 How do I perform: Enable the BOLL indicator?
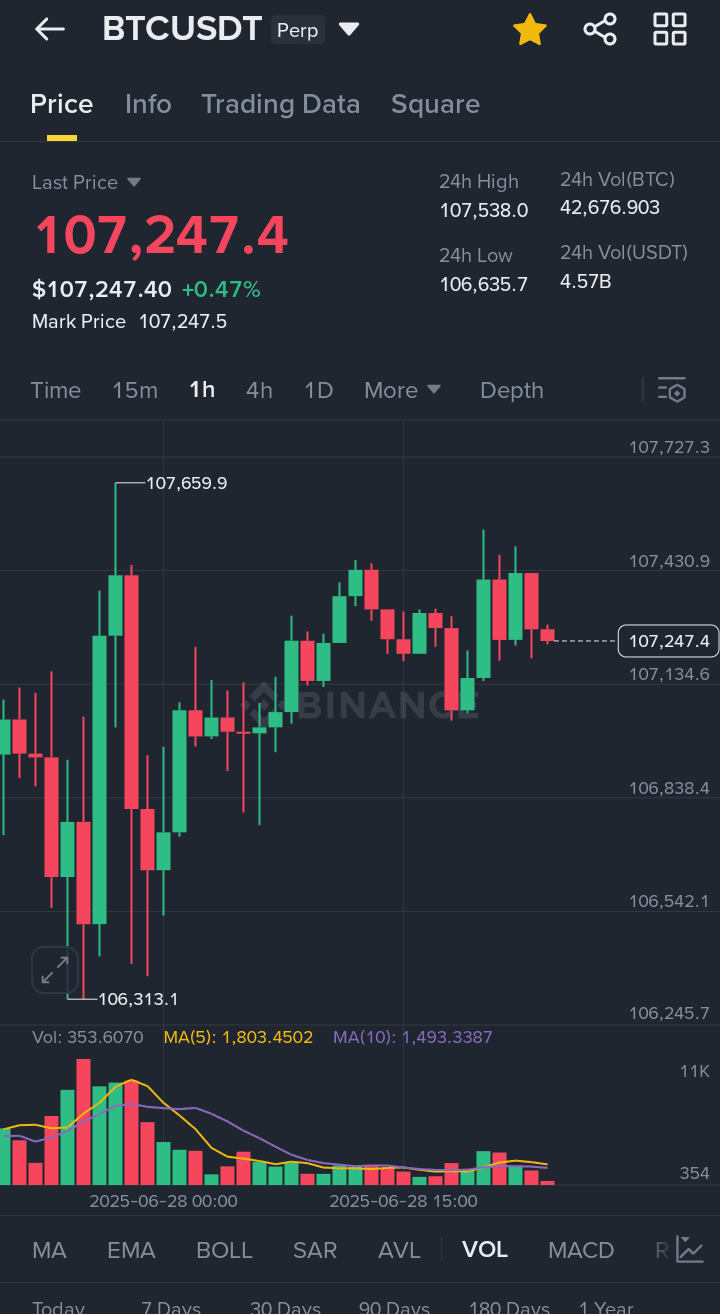click(224, 1250)
